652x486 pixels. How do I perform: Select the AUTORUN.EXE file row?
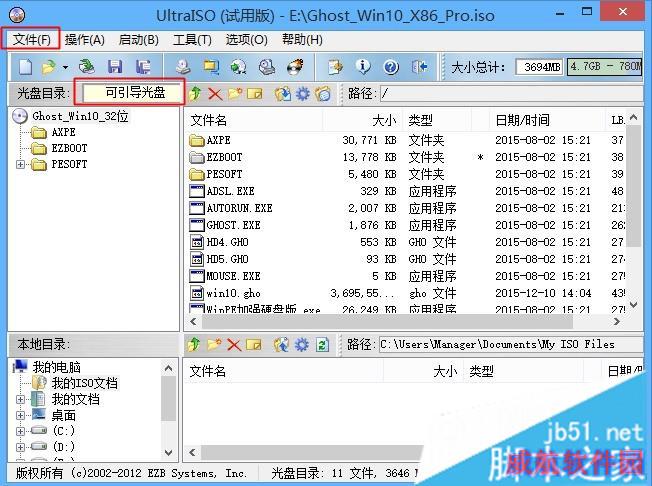coord(405,208)
